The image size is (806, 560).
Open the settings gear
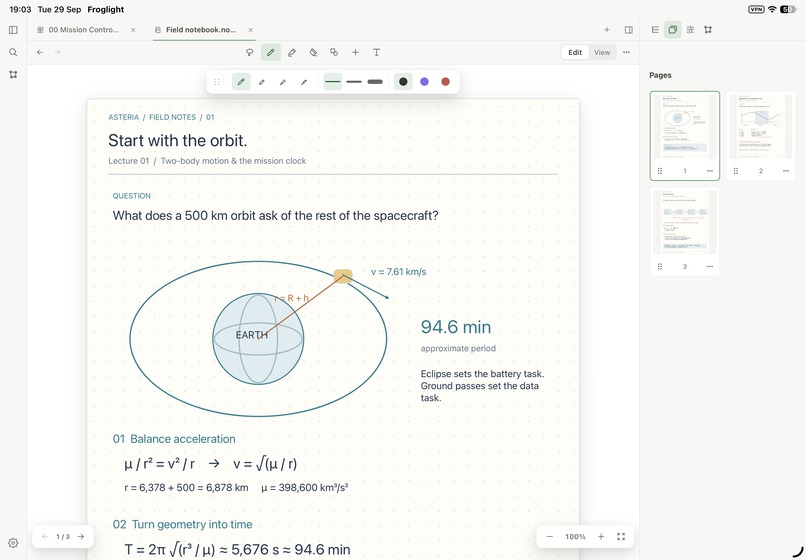click(x=13, y=543)
